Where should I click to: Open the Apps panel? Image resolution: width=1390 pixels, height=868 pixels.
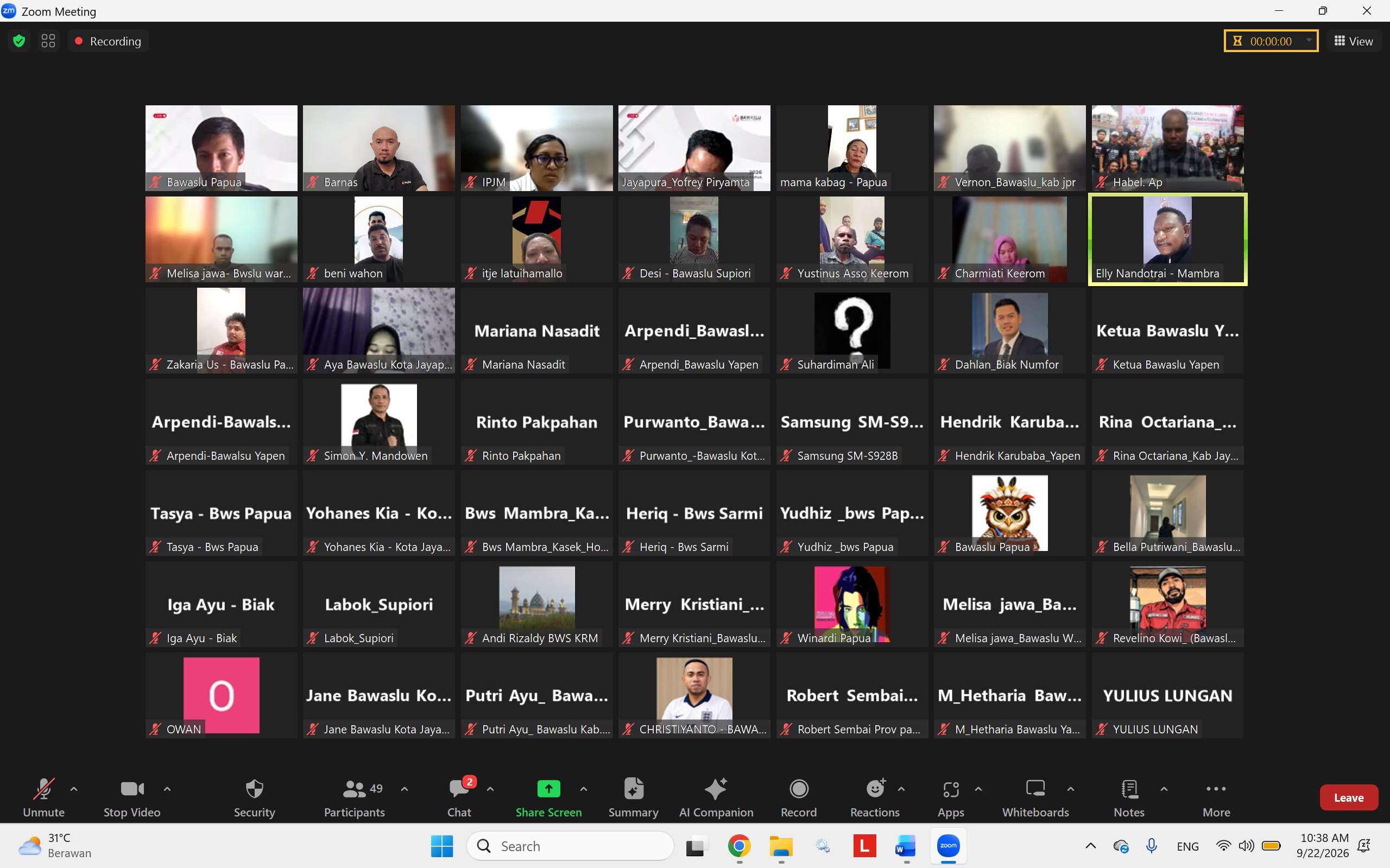[951, 797]
